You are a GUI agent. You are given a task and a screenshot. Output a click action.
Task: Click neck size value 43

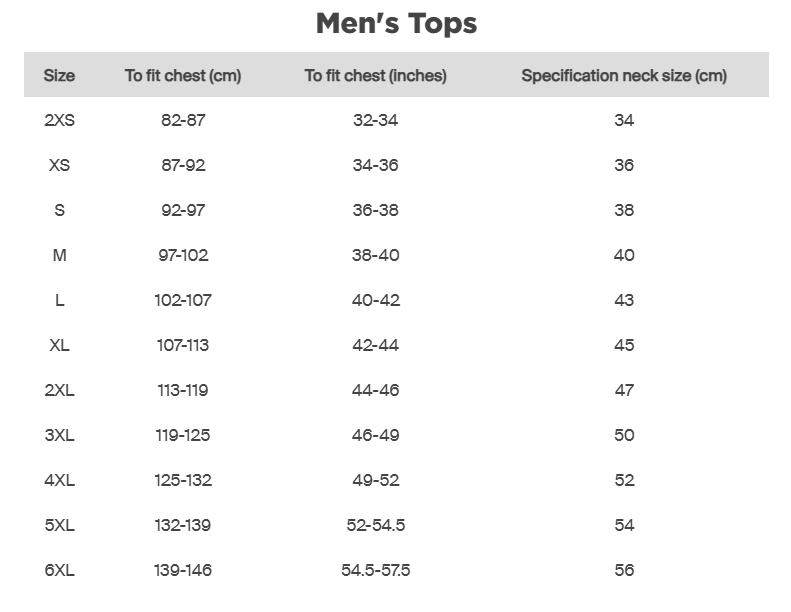pyautogui.click(x=624, y=300)
